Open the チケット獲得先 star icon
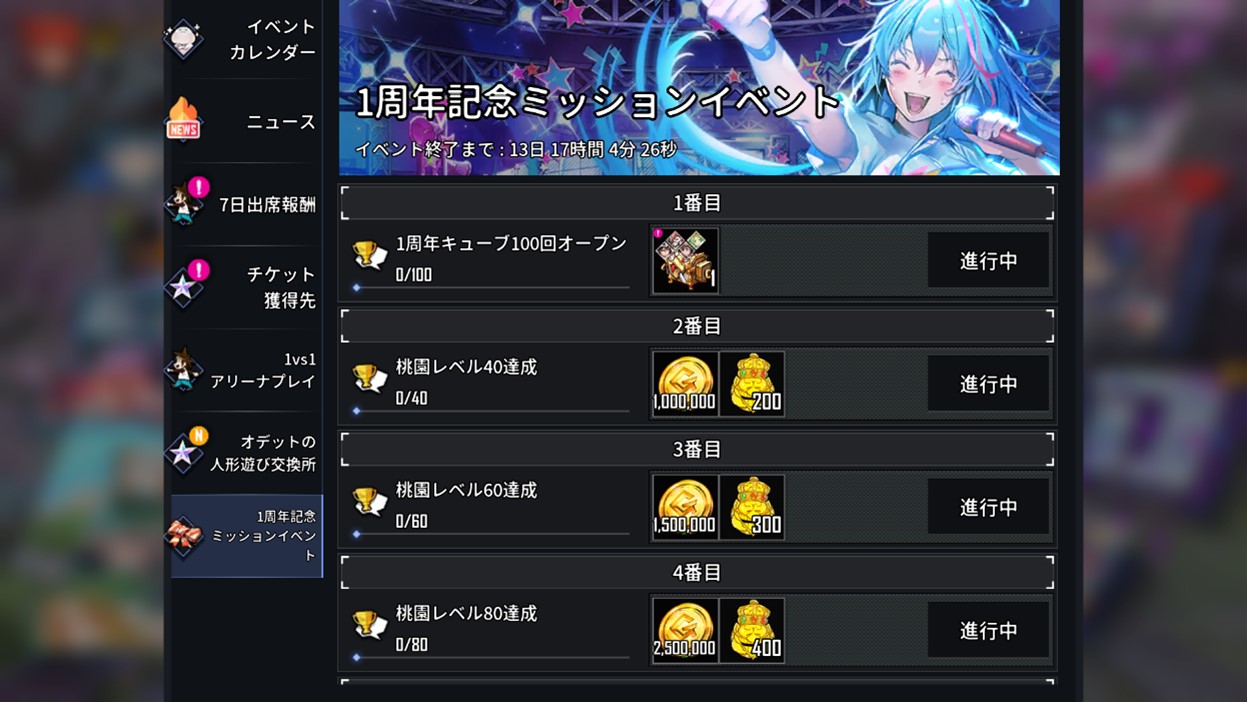The height and width of the screenshot is (702, 1247). click(x=184, y=286)
